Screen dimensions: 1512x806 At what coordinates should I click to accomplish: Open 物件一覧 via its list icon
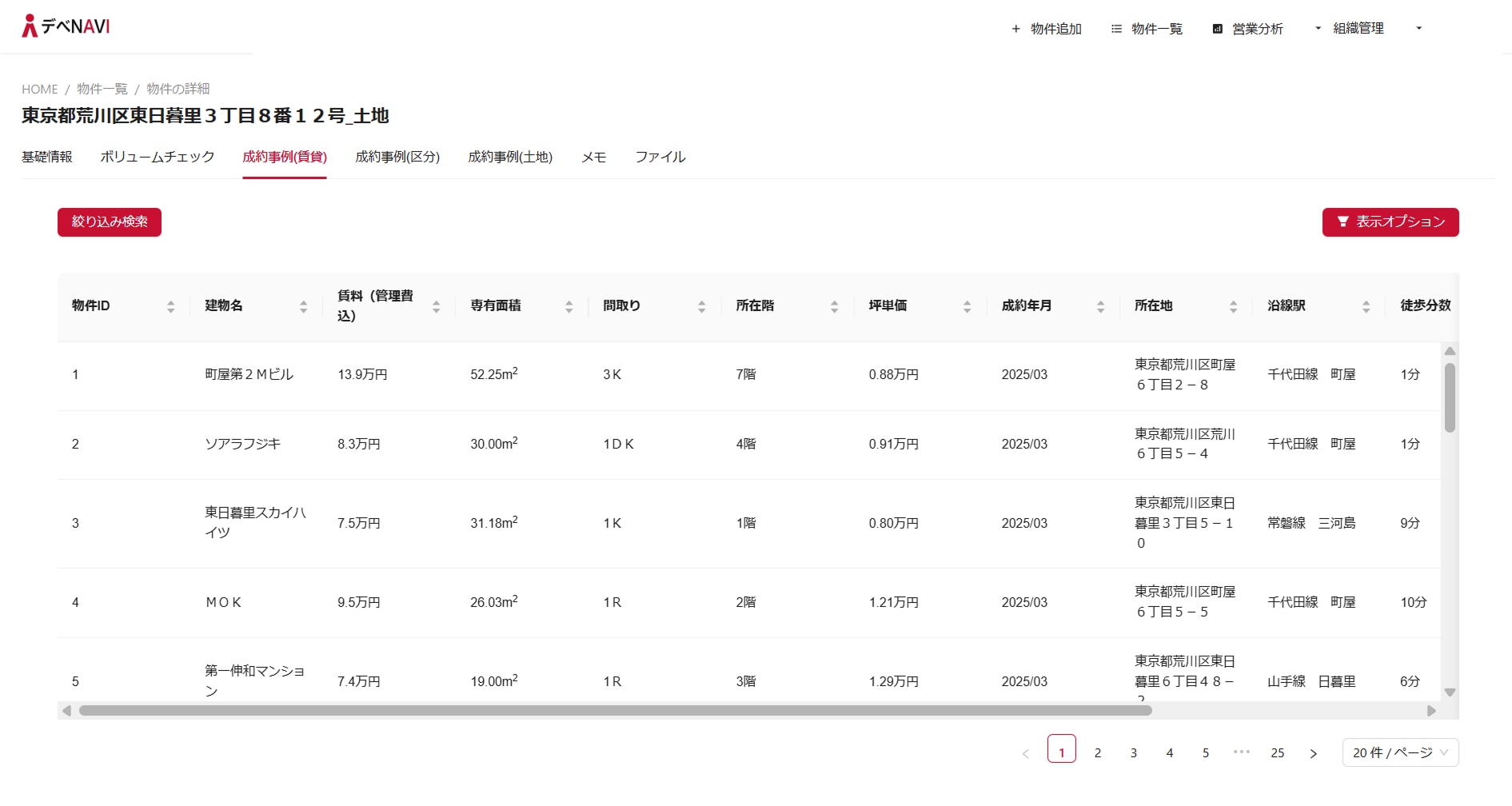click(1115, 28)
